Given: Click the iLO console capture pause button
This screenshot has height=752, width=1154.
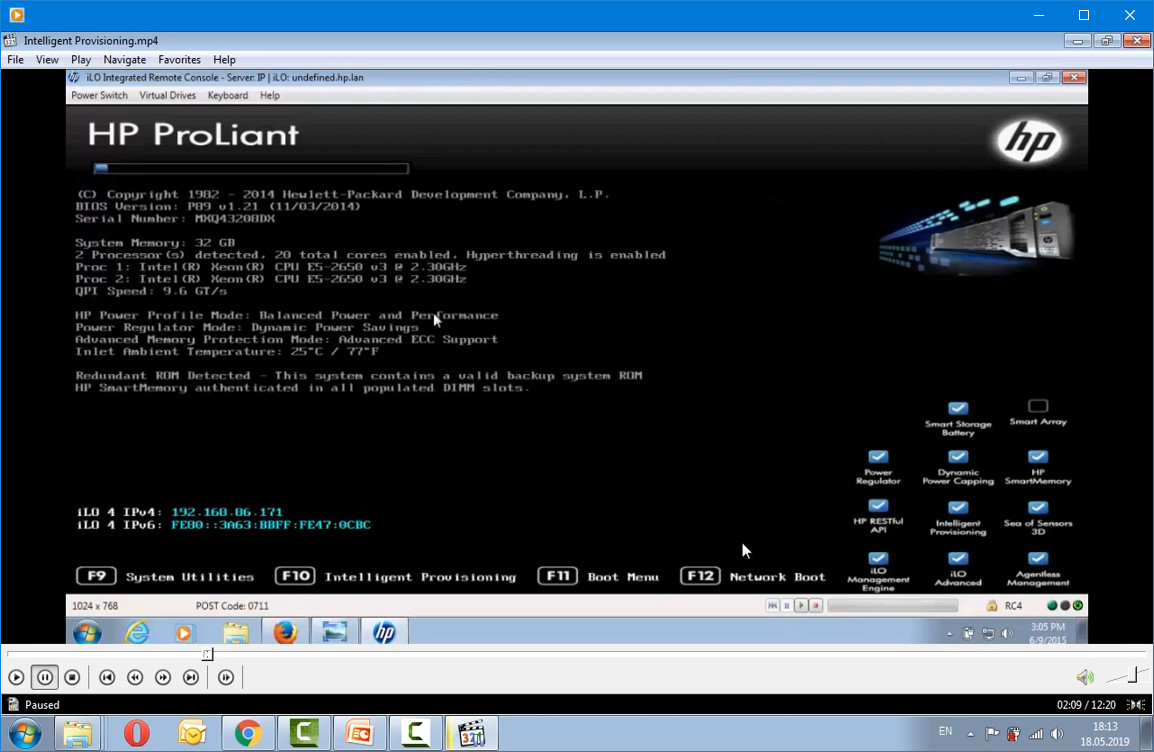Looking at the screenshot, I should [787, 606].
